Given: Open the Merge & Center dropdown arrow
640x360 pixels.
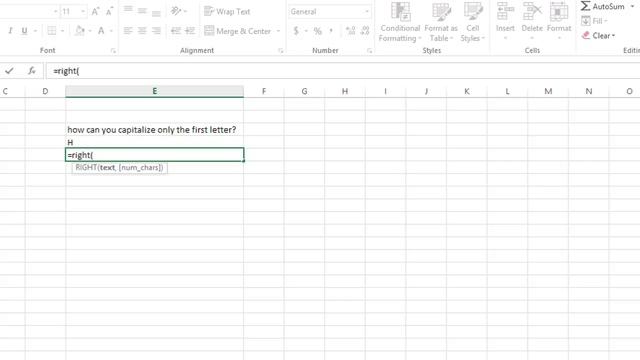Looking at the screenshot, I should click(278, 31).
